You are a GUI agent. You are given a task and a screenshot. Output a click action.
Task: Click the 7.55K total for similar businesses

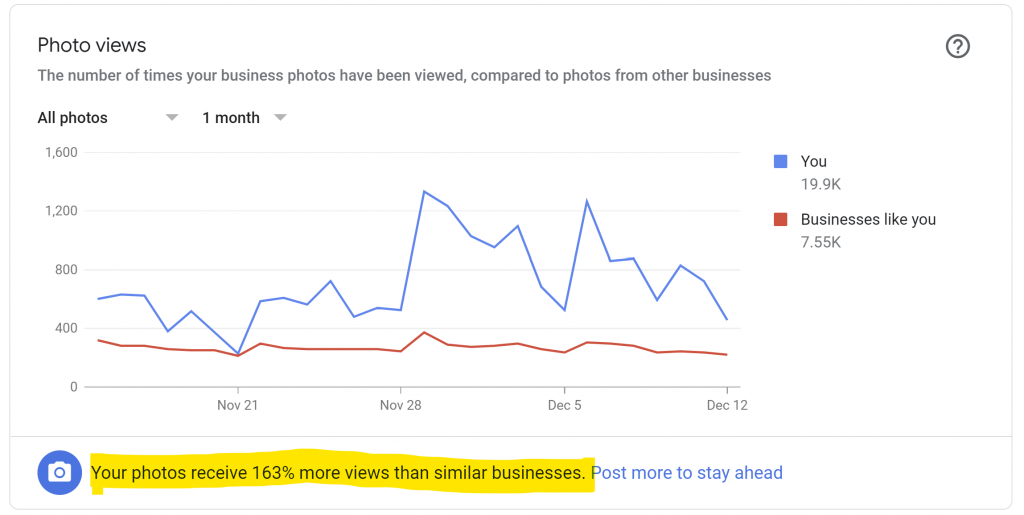pos(823,242)
